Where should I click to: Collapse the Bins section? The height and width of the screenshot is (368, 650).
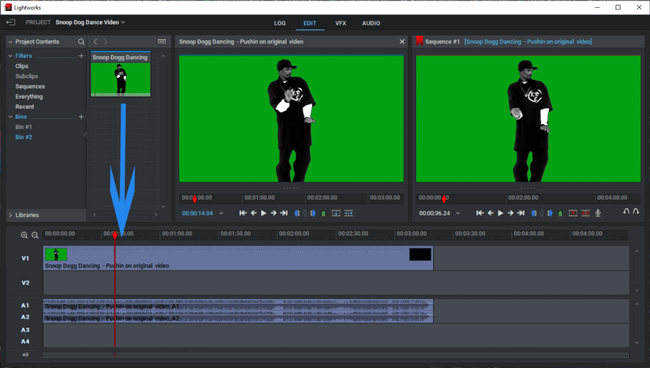pyautogui.click(x=10, y=117)
